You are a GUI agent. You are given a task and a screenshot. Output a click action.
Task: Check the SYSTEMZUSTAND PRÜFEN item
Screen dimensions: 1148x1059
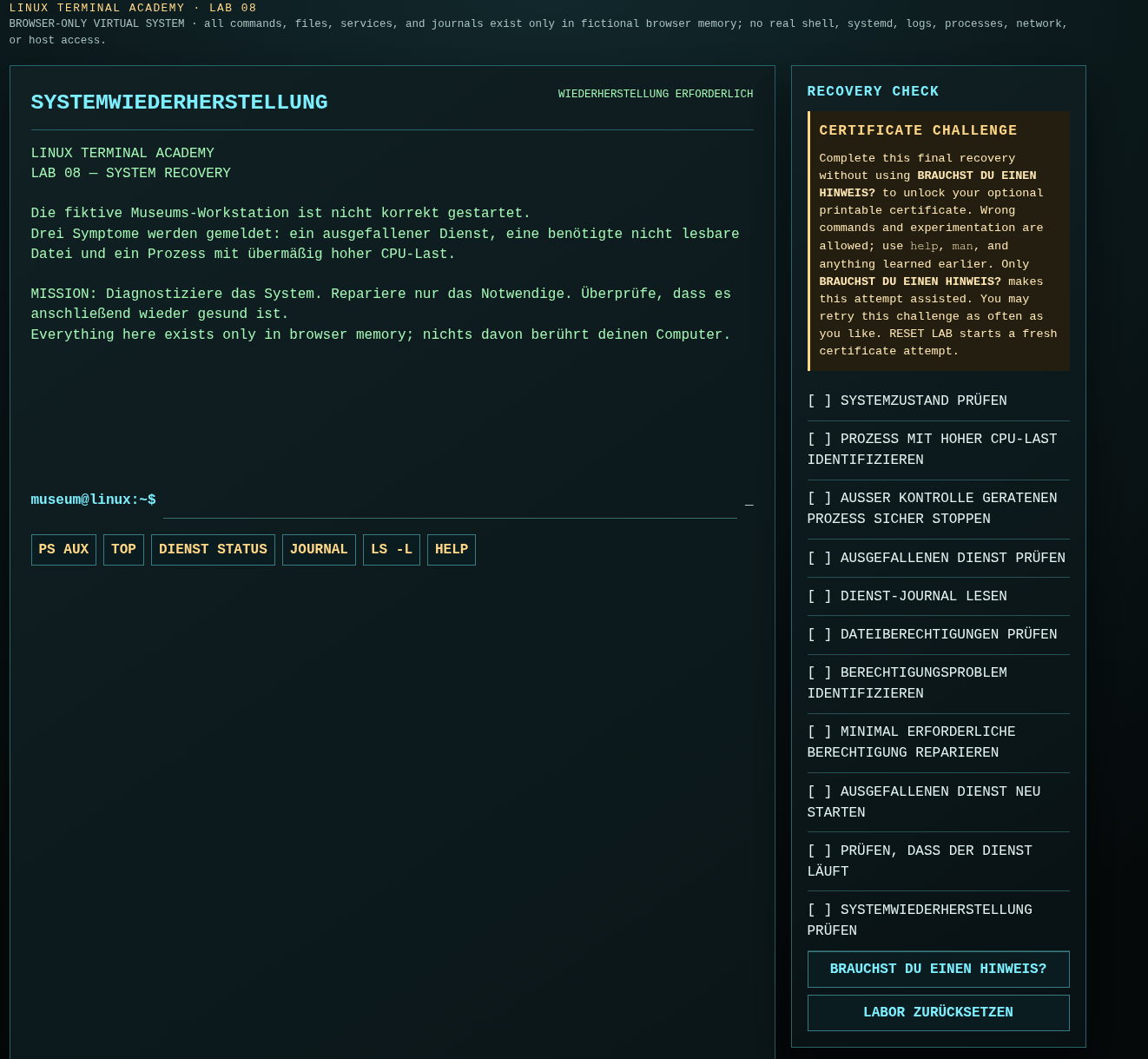tap(938, 401)
